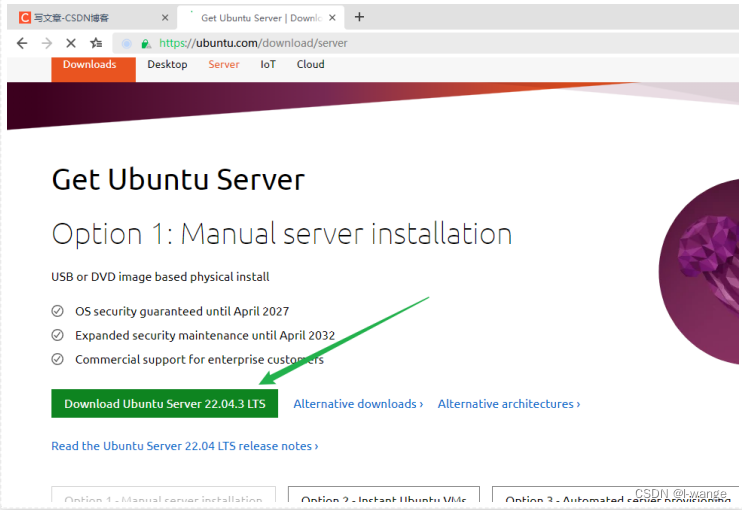This screenshot has height=510, width=742.
Task: Click OS security guaranteed until April 2027
Action: (182, 311)
